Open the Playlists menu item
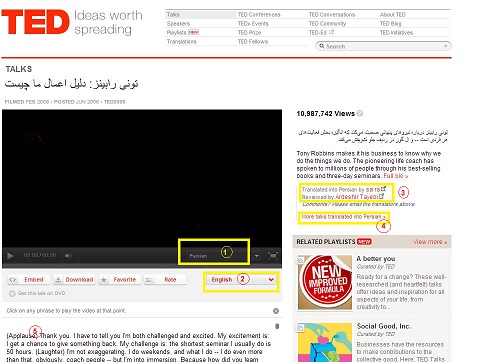The image size is (480, 362). [x=177, y=33]
